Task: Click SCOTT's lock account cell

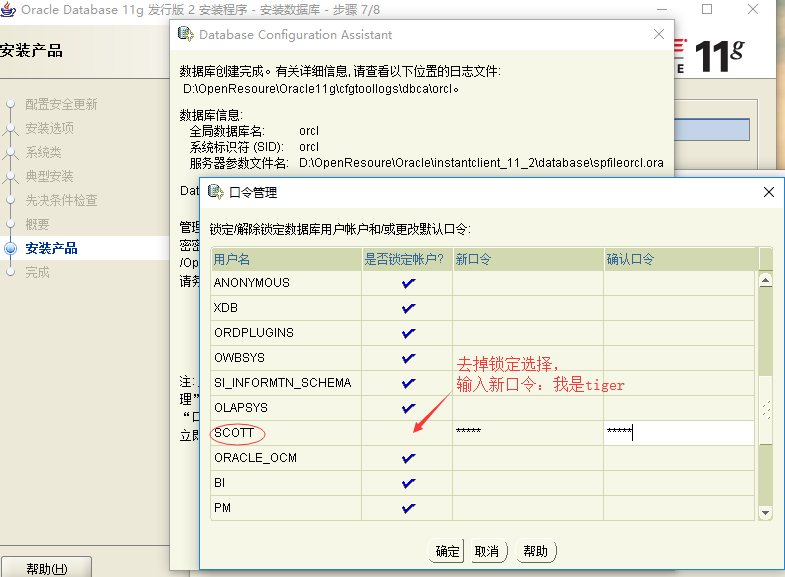Action: 407,433
